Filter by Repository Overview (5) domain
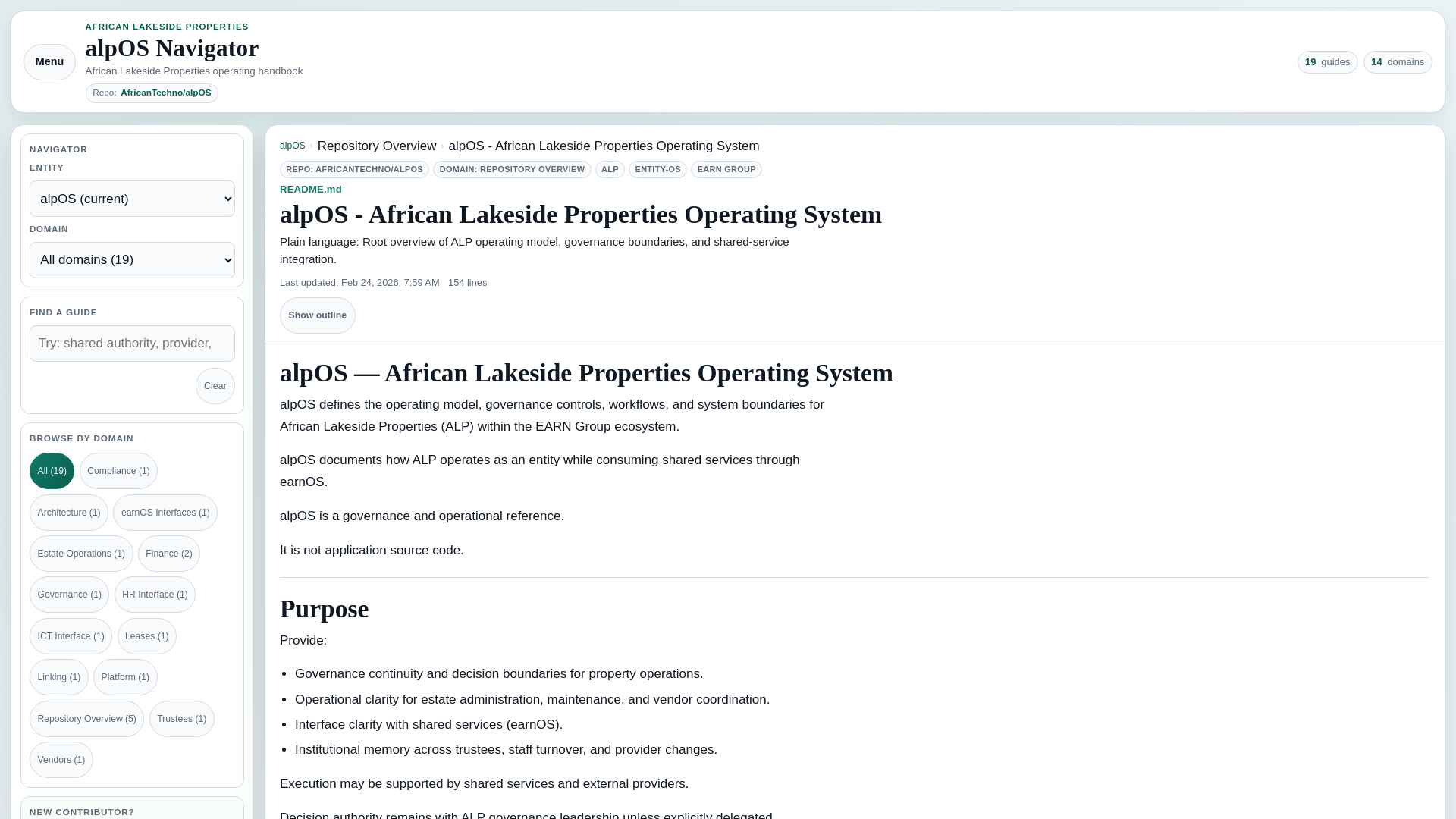The height and width of the screenshot is (819, 1456). coord(86,719)
